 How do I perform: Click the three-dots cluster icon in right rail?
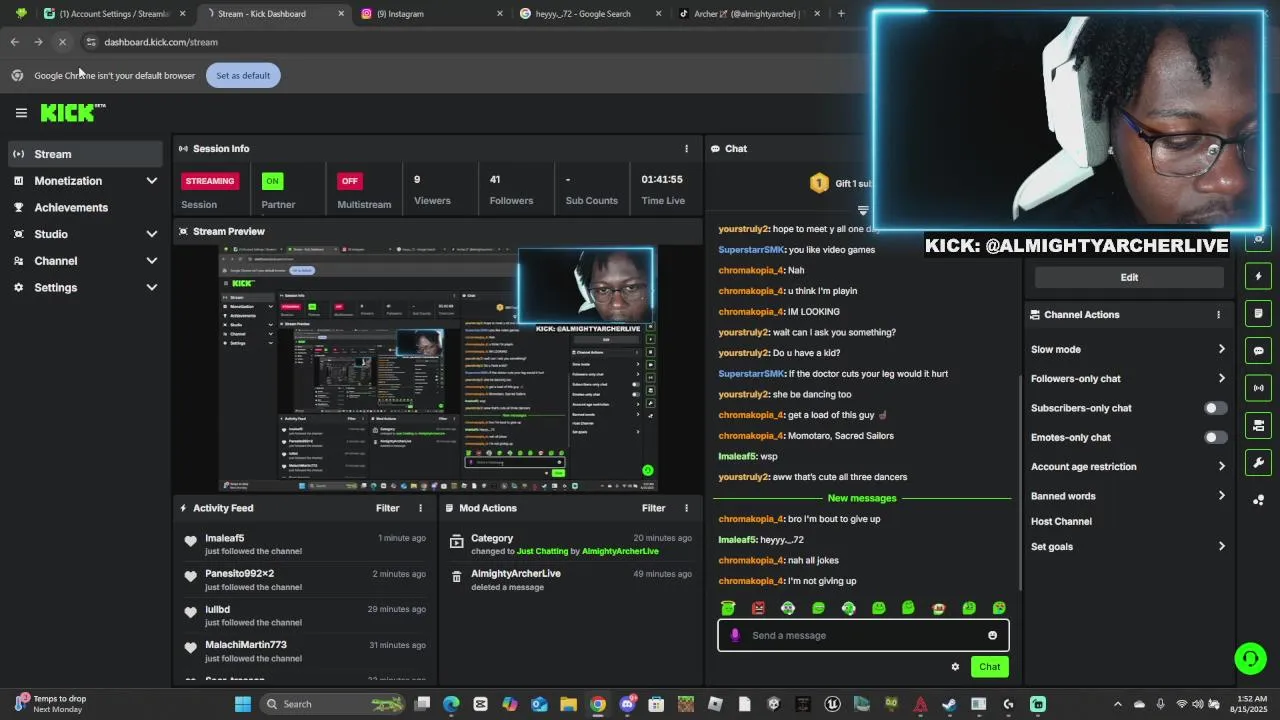click(1259, 500)
